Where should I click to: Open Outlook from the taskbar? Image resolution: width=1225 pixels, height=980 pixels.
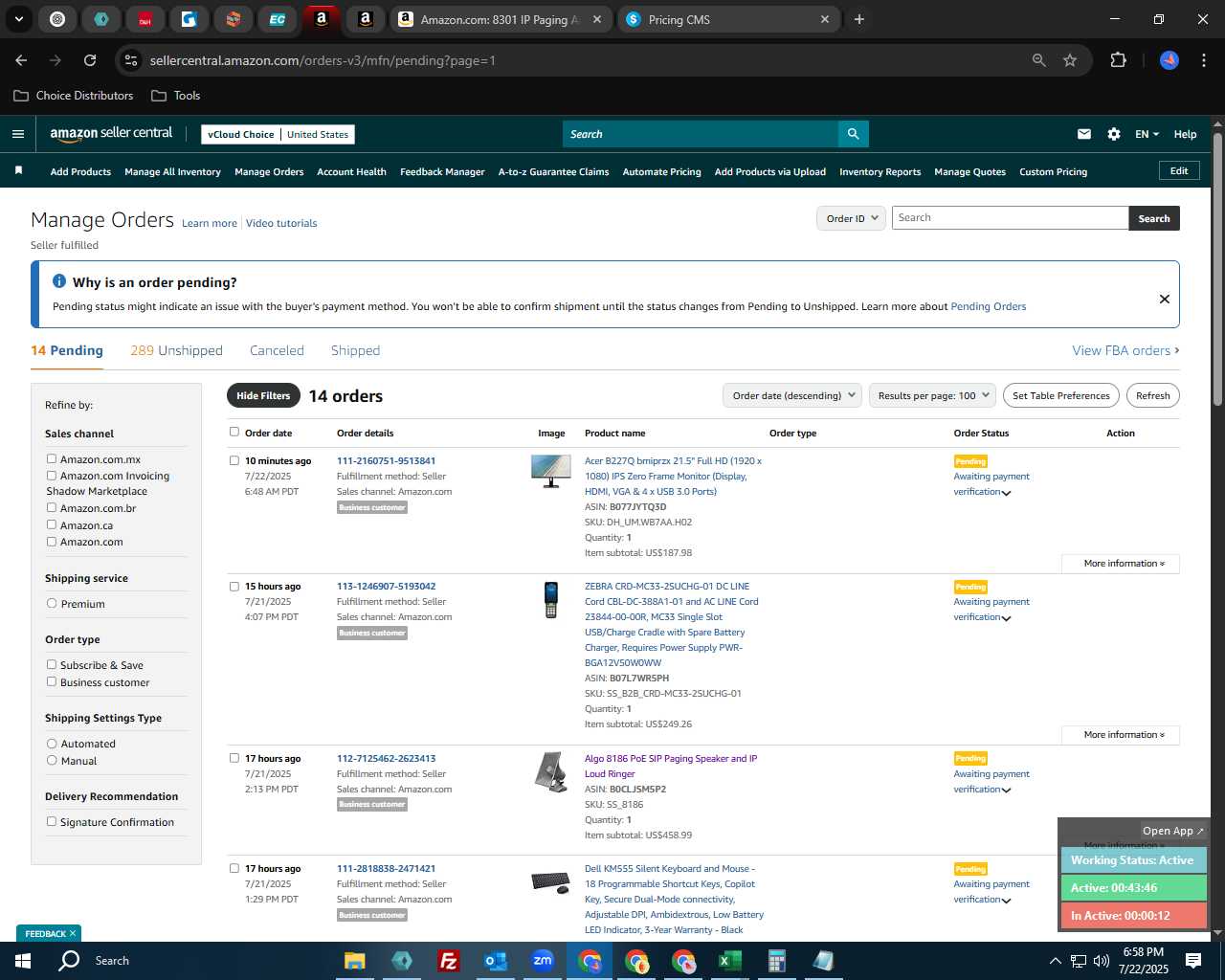coord(495,961)
